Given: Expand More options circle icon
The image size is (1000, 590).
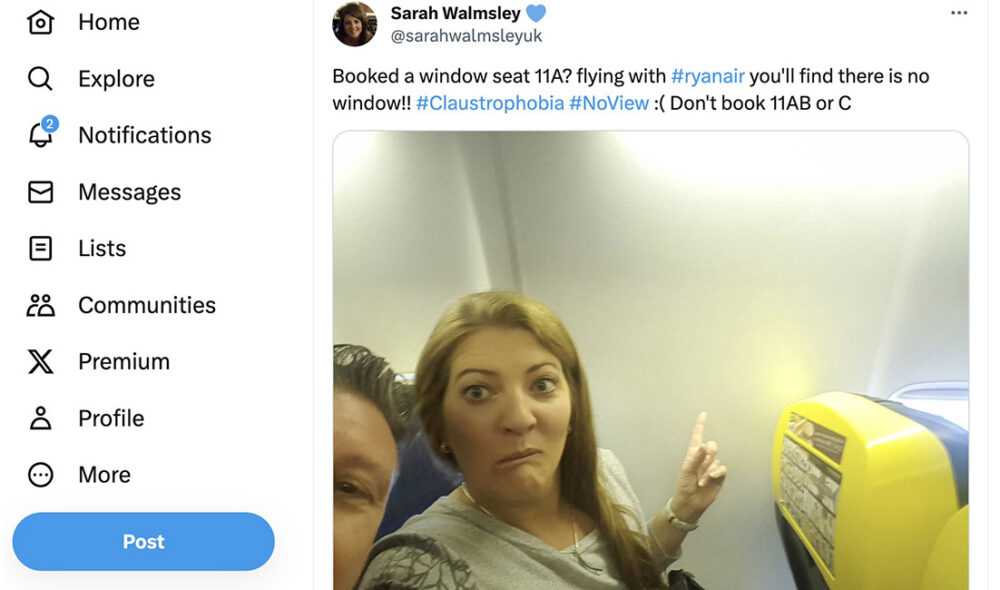Looking at the screenshot, I should click(40, 475).
